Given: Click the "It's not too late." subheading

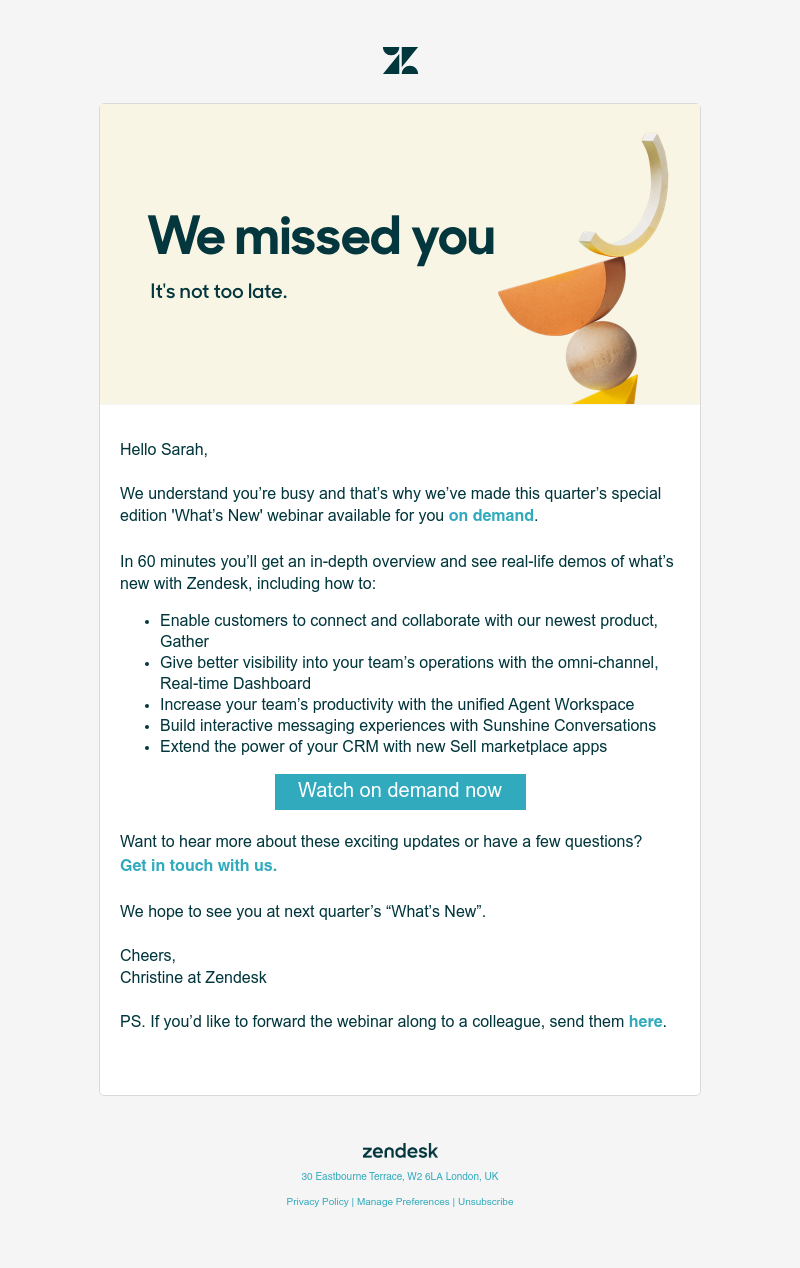Looking at the screenshot, I should tap(219, 292).
